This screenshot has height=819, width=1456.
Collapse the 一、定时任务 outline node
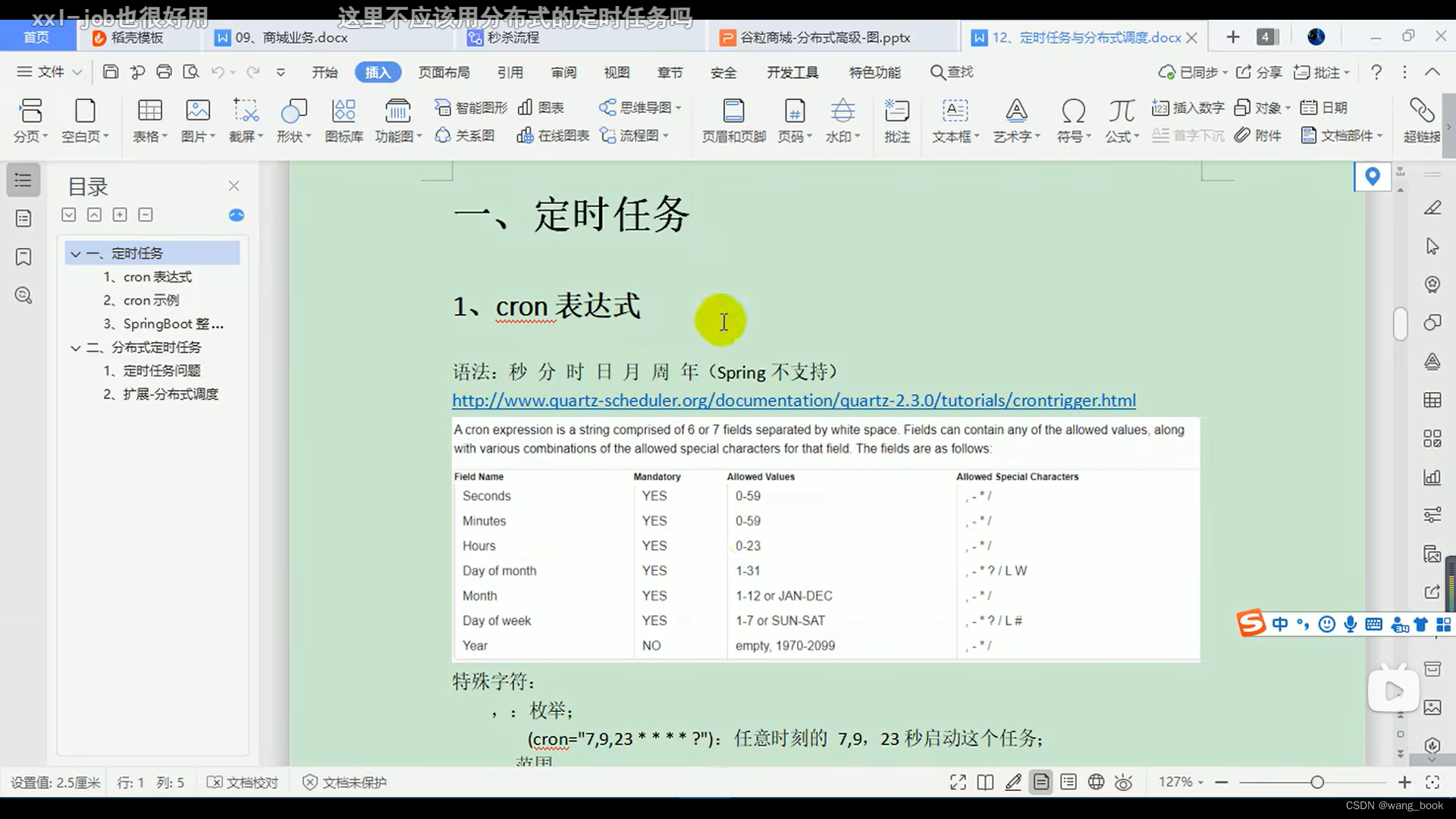click(x=75, y=254)
